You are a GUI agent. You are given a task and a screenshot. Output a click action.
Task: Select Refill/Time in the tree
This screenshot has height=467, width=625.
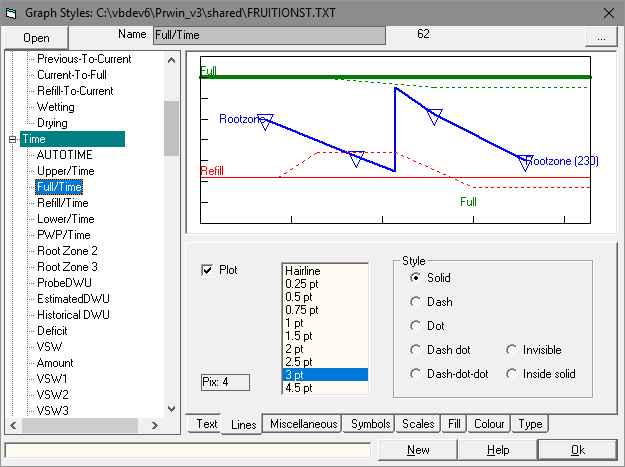tap(62, 203)
